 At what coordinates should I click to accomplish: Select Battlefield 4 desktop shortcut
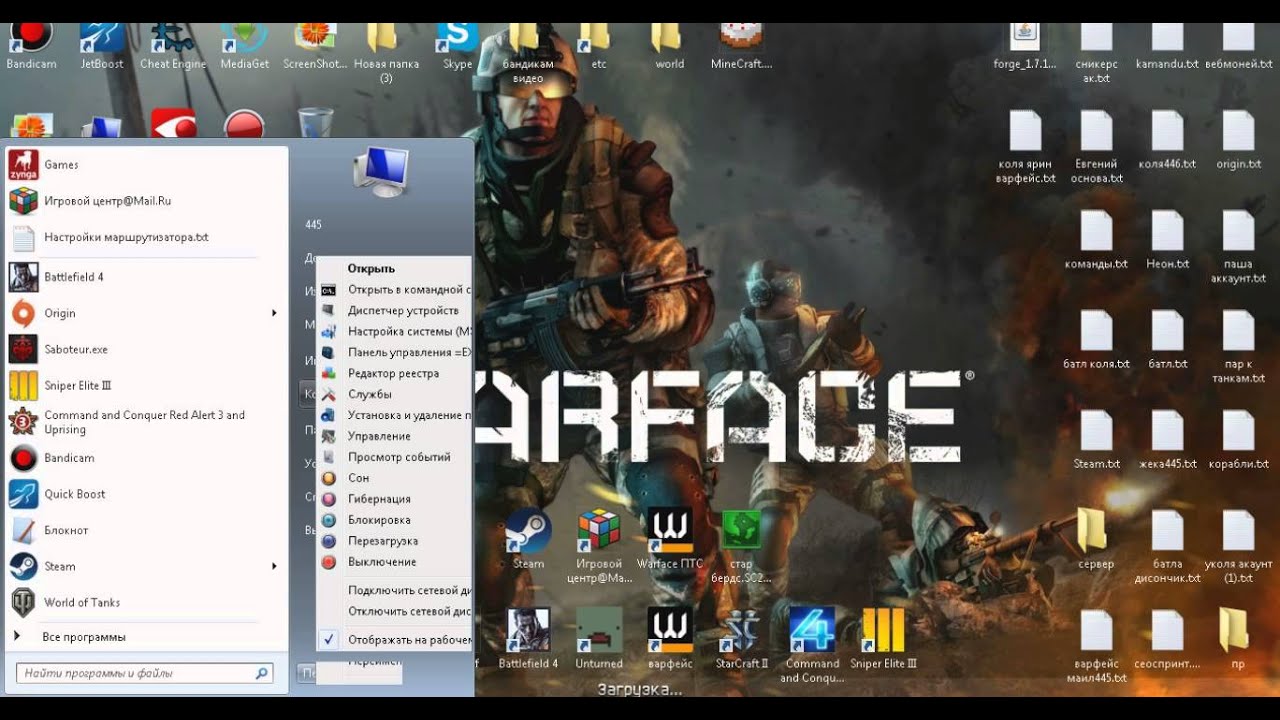(x=528, y=638)
